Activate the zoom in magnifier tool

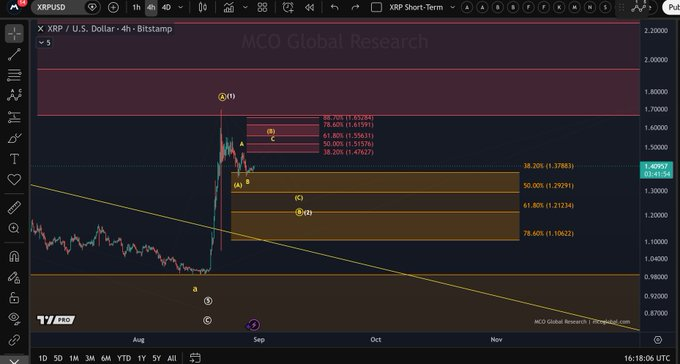coord(14,228)
